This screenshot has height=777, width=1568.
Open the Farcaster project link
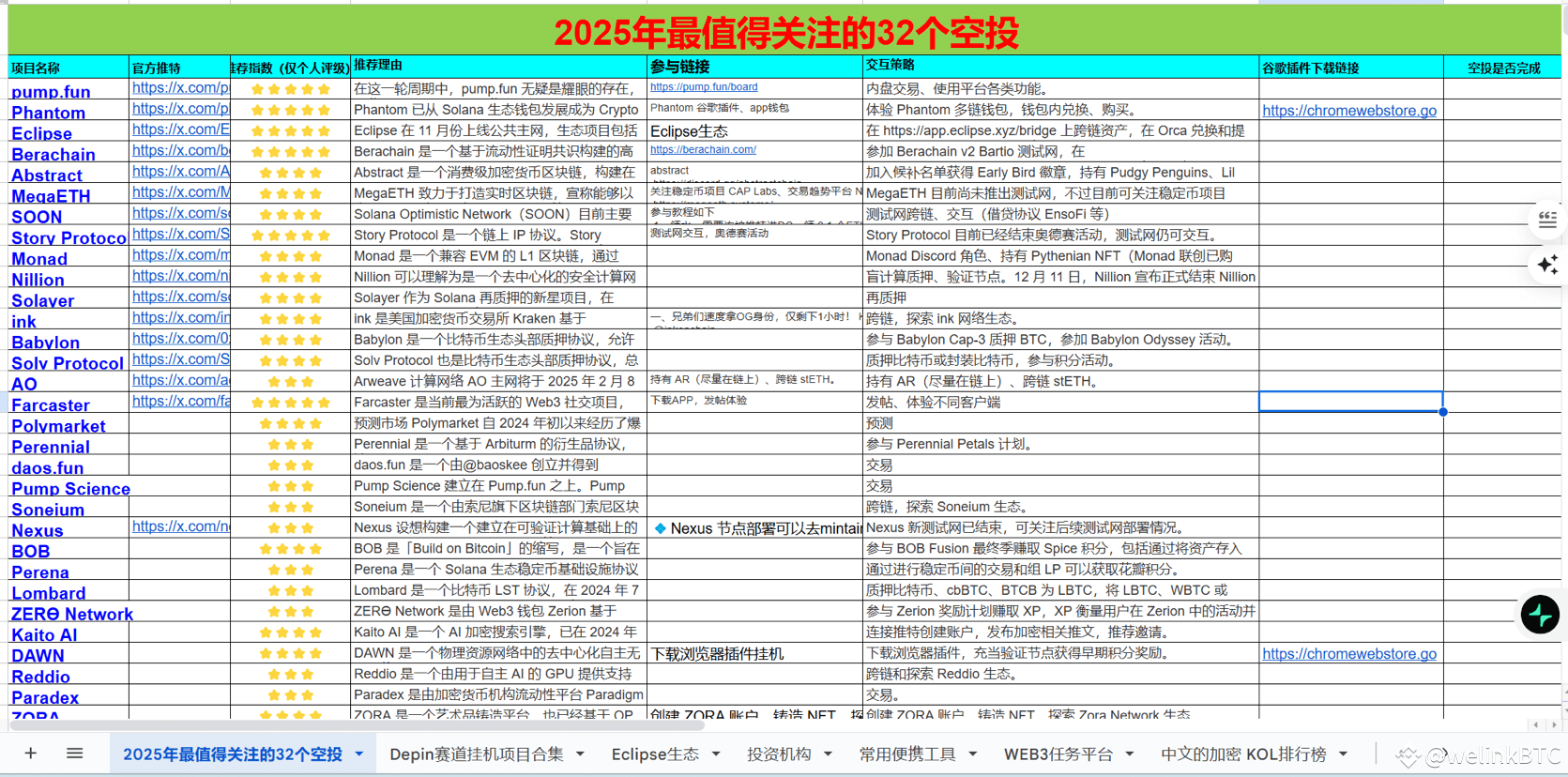coord(50,404)
